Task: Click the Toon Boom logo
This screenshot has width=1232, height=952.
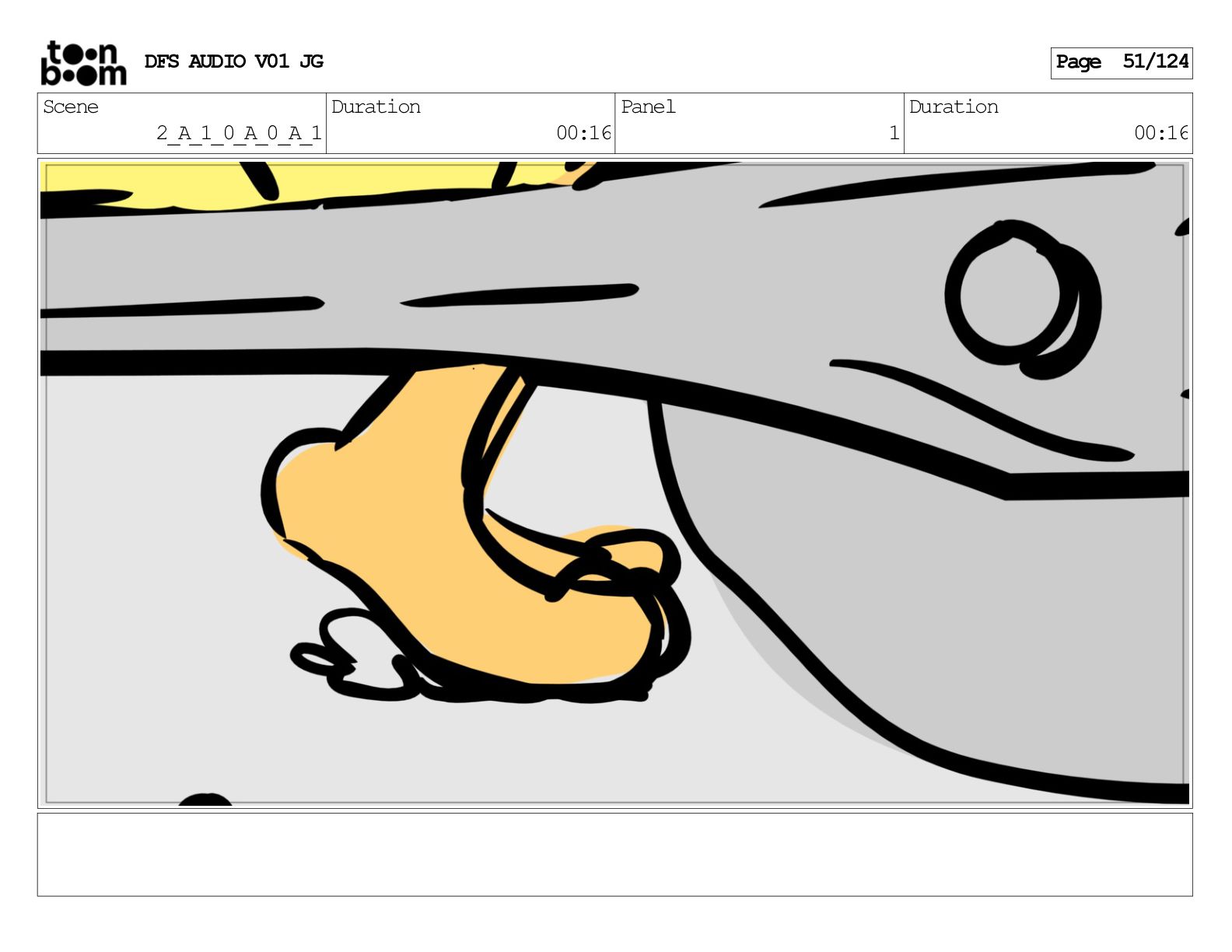Action: pyautogui.click(x=83, y=63)
